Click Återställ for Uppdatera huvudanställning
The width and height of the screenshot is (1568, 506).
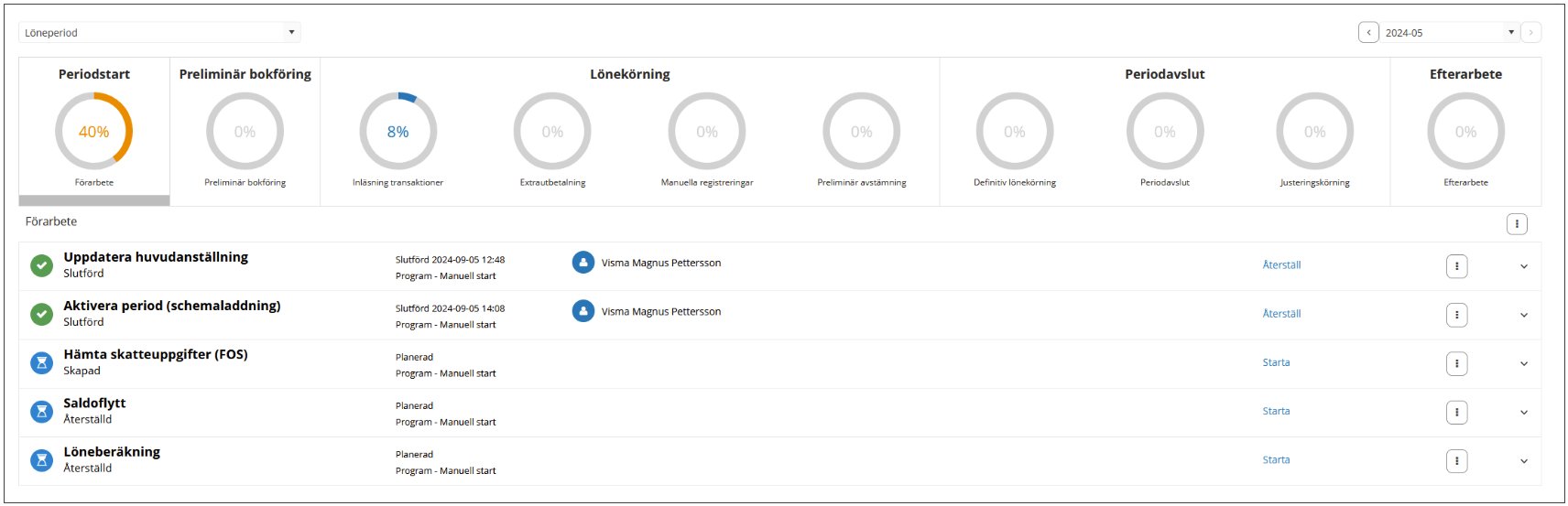click(1281, 265)
